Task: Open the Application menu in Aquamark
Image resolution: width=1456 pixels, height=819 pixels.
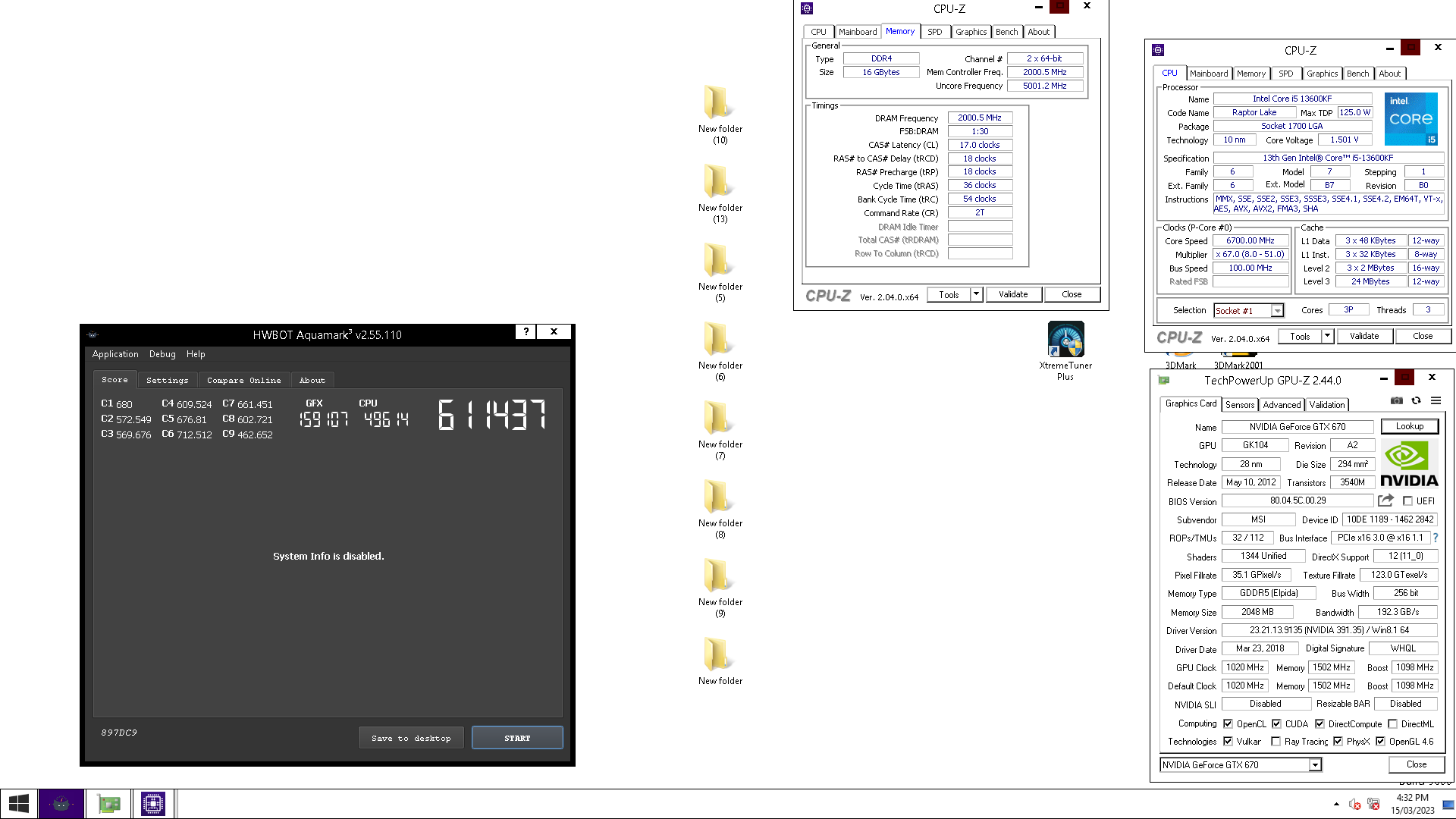Action: [x=115, y=354]
